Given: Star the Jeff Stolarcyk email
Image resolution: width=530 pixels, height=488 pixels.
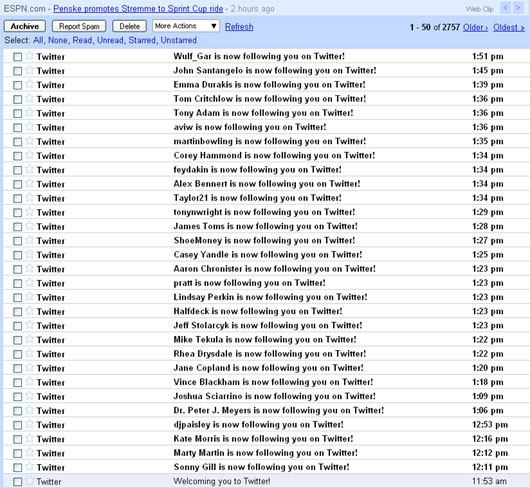Looking at the screenshot, I should (30, 325).
